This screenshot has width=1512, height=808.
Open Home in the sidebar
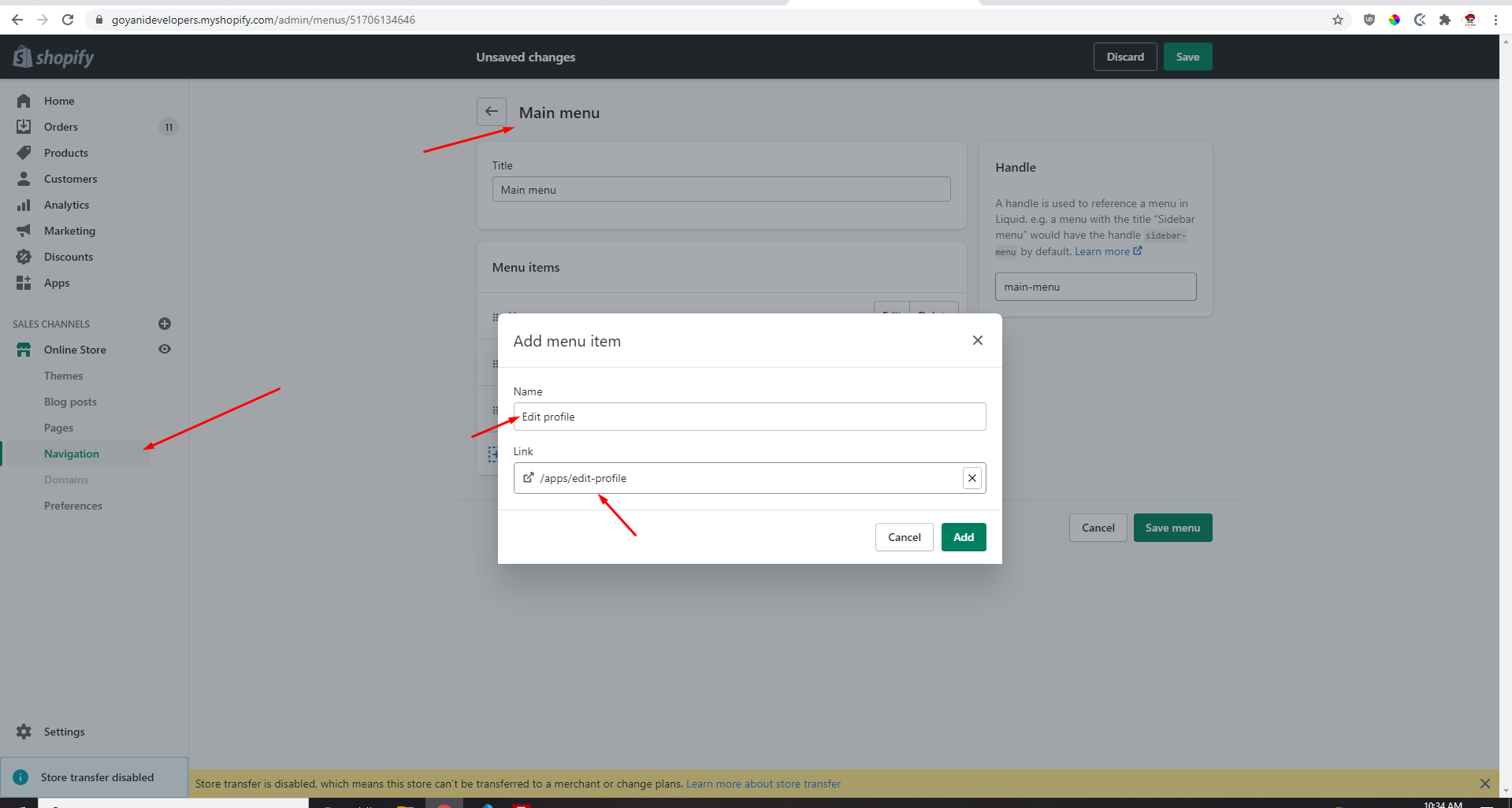tap(59, 101)
